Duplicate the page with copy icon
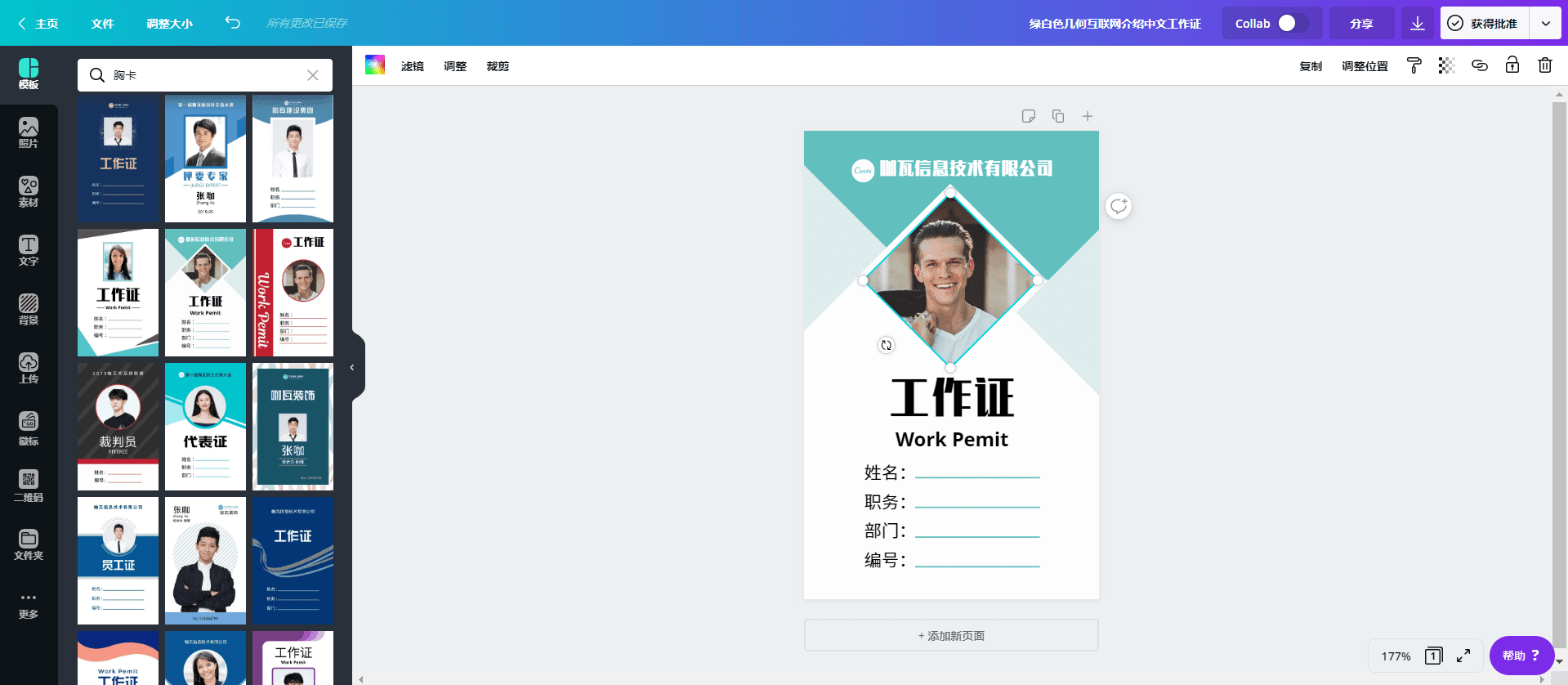The width and height of the screenshot is (1568, 685). [x=1058, y=116]
